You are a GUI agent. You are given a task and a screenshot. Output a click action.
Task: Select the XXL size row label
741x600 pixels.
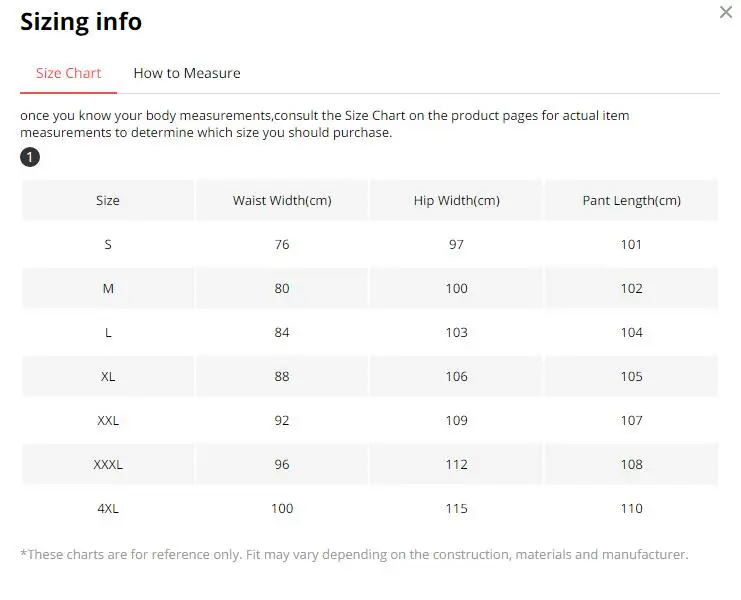coord(108,420)
